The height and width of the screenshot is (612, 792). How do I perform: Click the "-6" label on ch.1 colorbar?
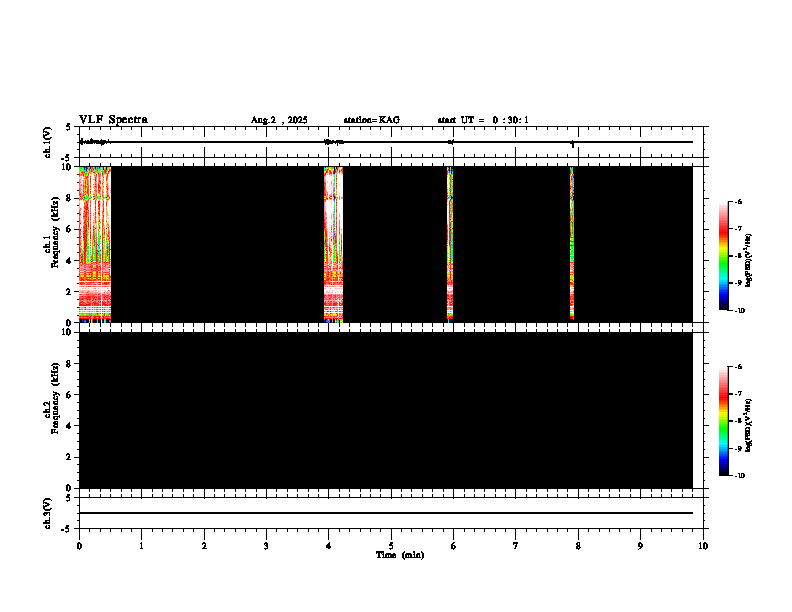(x=738, y=202)
